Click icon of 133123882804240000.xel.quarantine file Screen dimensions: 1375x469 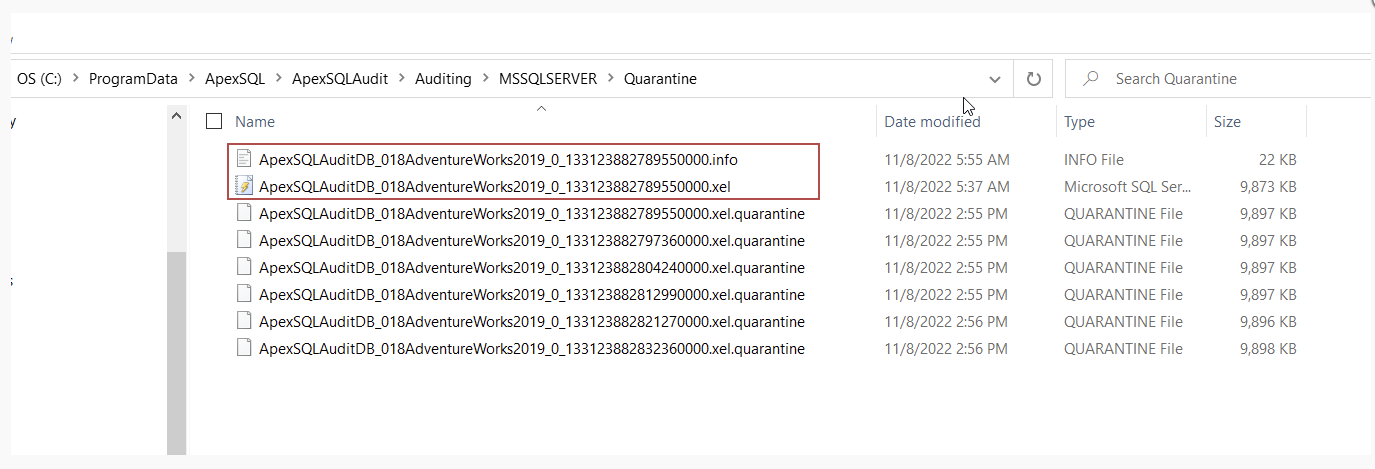click(243, 267)
